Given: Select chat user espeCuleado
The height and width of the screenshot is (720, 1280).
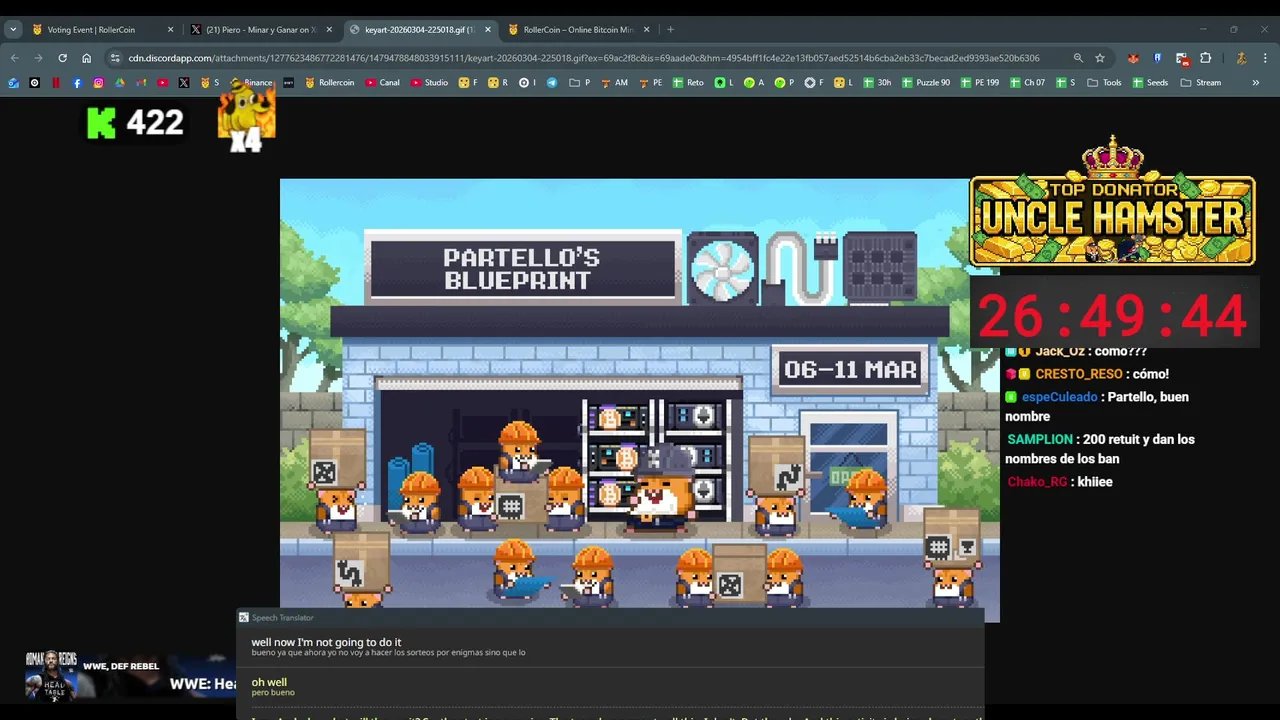Looking at the screenshot, I should (1059, 397).
